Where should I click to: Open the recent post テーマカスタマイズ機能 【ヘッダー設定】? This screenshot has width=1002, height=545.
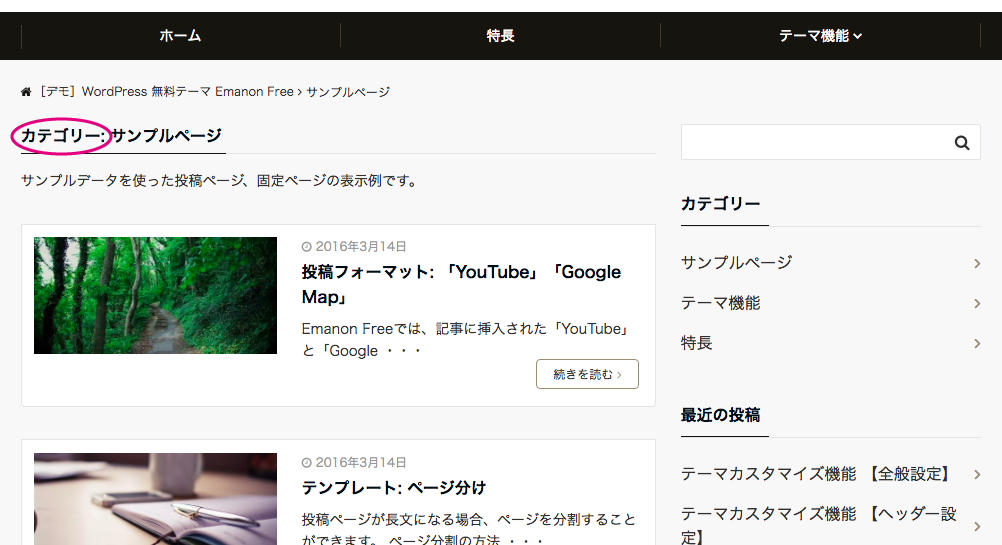818,525
